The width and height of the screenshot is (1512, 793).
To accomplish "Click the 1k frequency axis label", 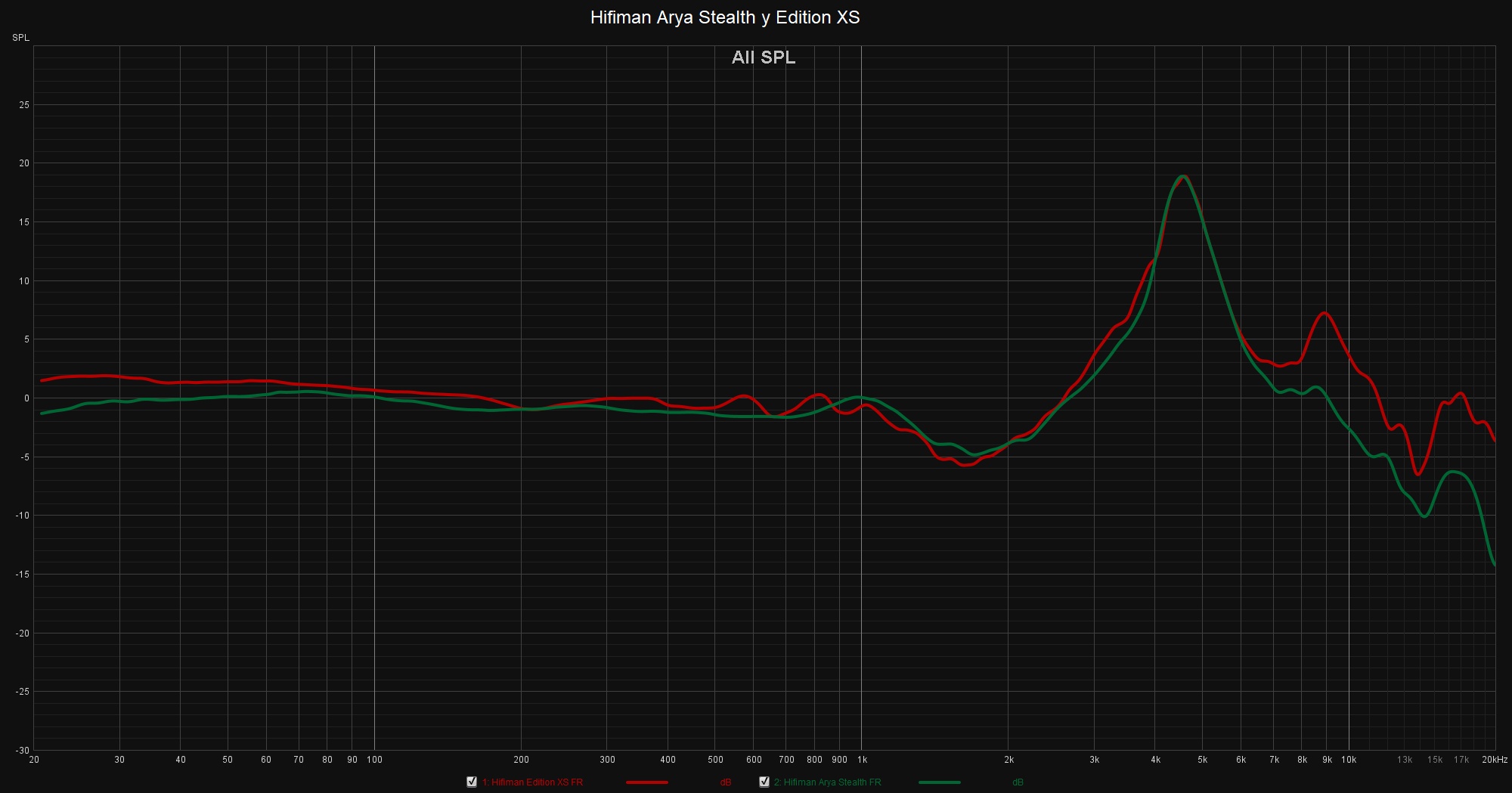I will (862, 760).
